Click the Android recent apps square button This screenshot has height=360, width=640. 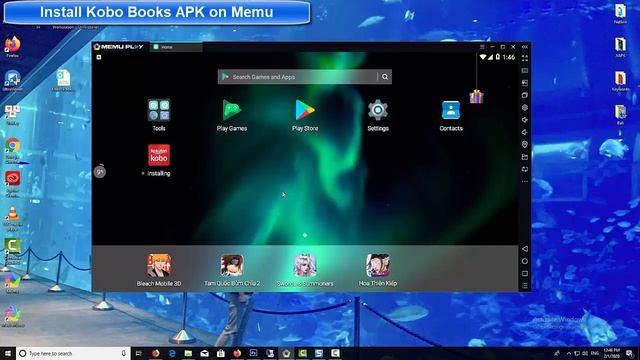click(x=525, y=273)
